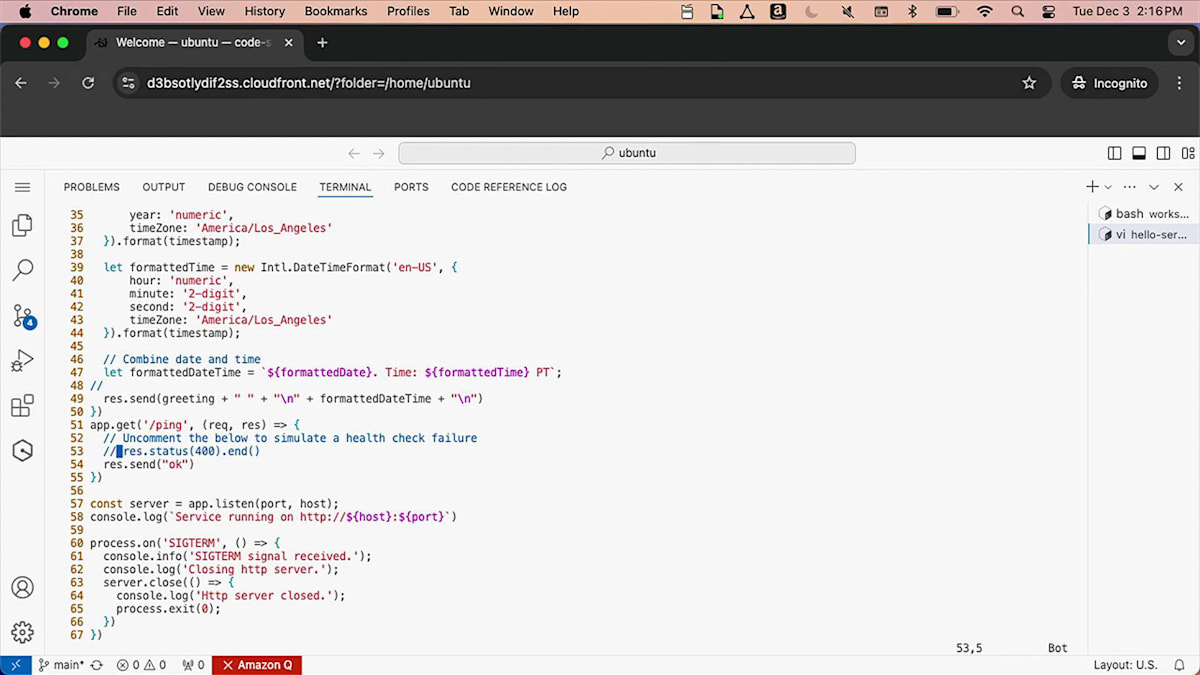Switch to the OUTPUT tab
1200x675 pixels.
[x=164, y=187]
